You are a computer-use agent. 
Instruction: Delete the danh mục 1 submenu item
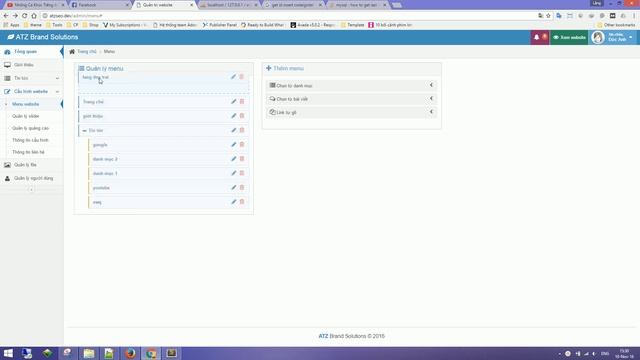[x=242, y=173]
